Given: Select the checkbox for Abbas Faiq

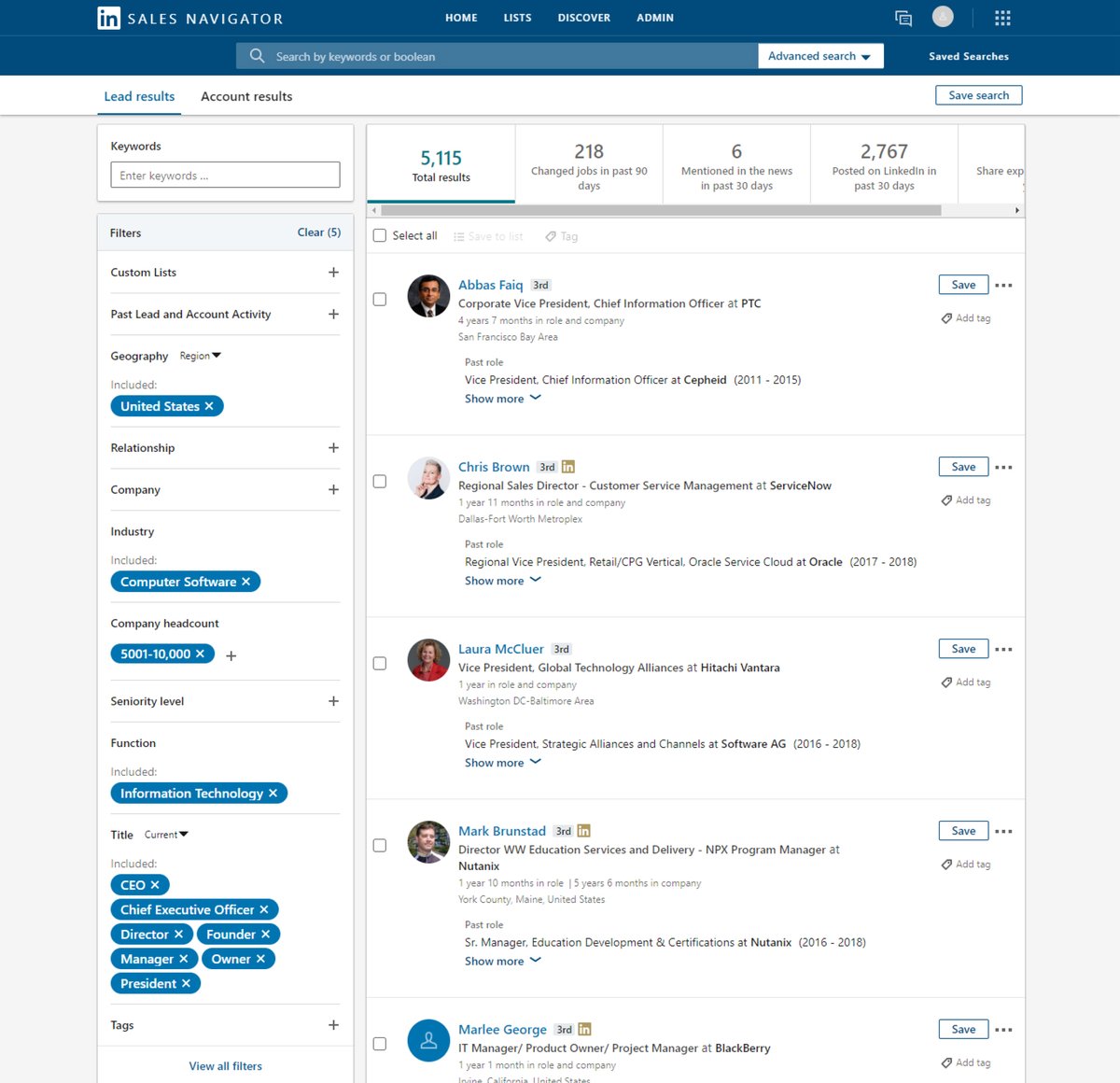Looking at the screenshot, I should pyautogui.click(x=380, y=300).
